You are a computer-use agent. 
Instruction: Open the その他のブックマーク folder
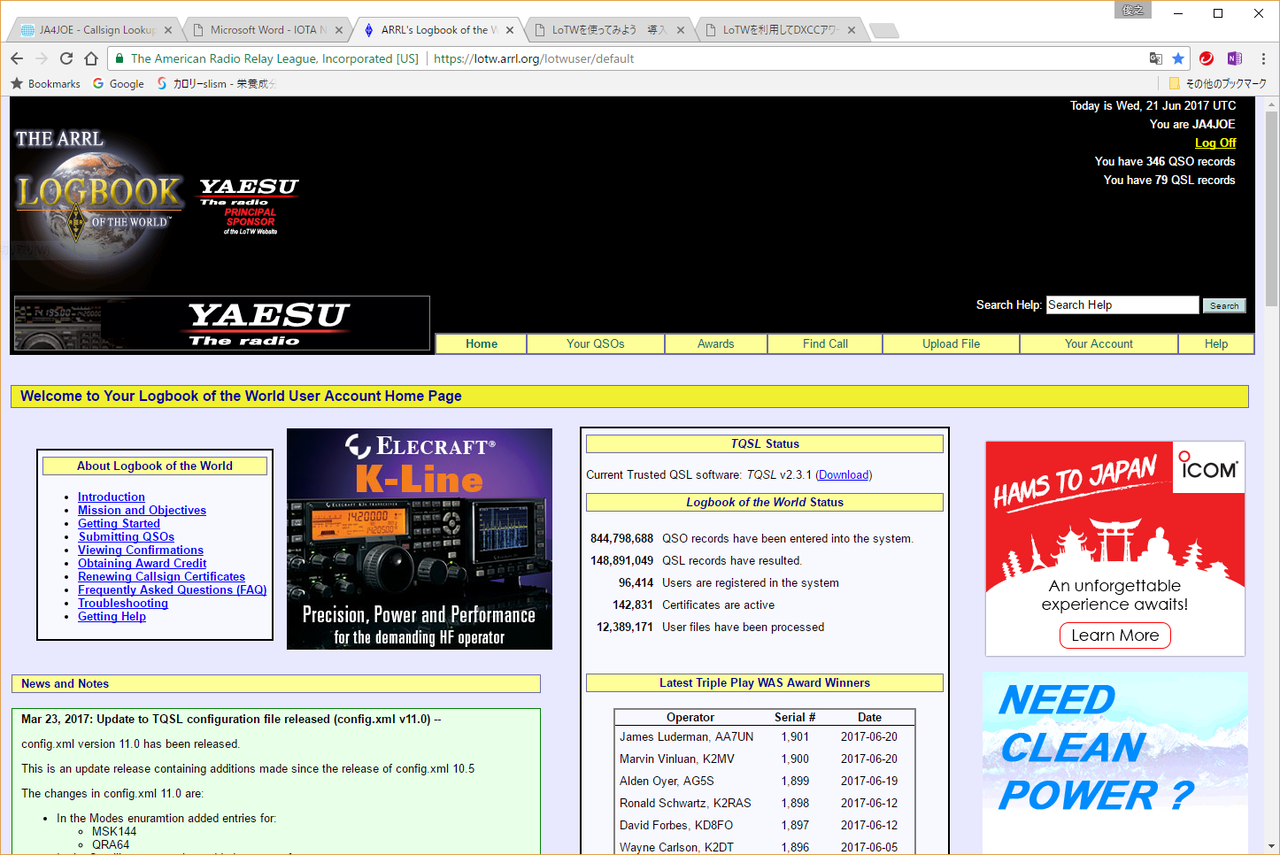[x=1218, y=84]
